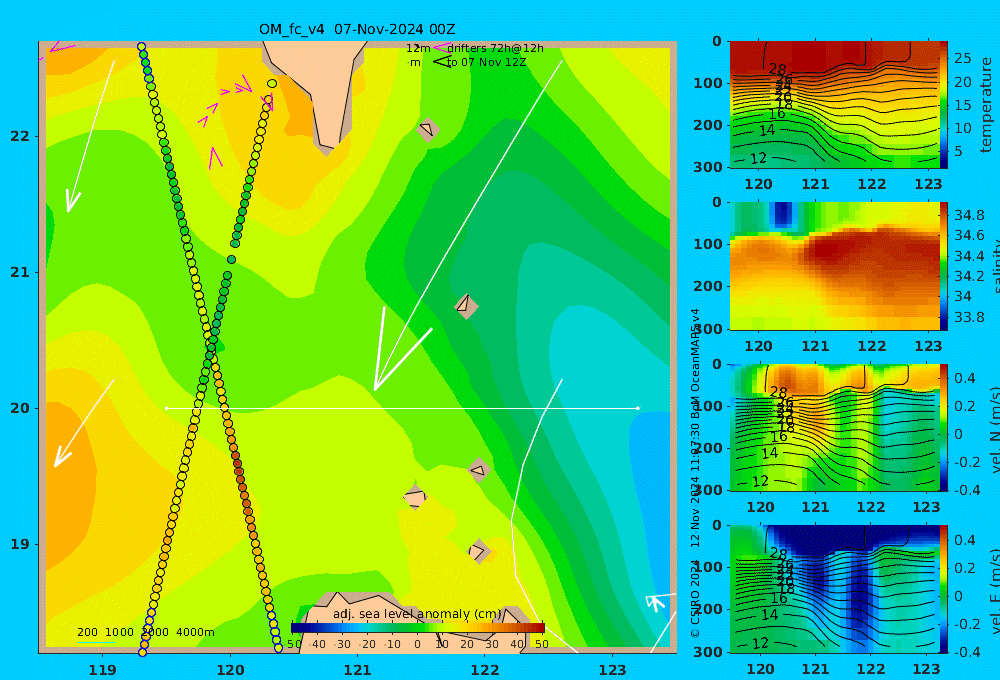Click the 25 value on temperature colorbar
Image resolution: width=1000 pixels, height=680 pixels.
(x=962, y=59)
